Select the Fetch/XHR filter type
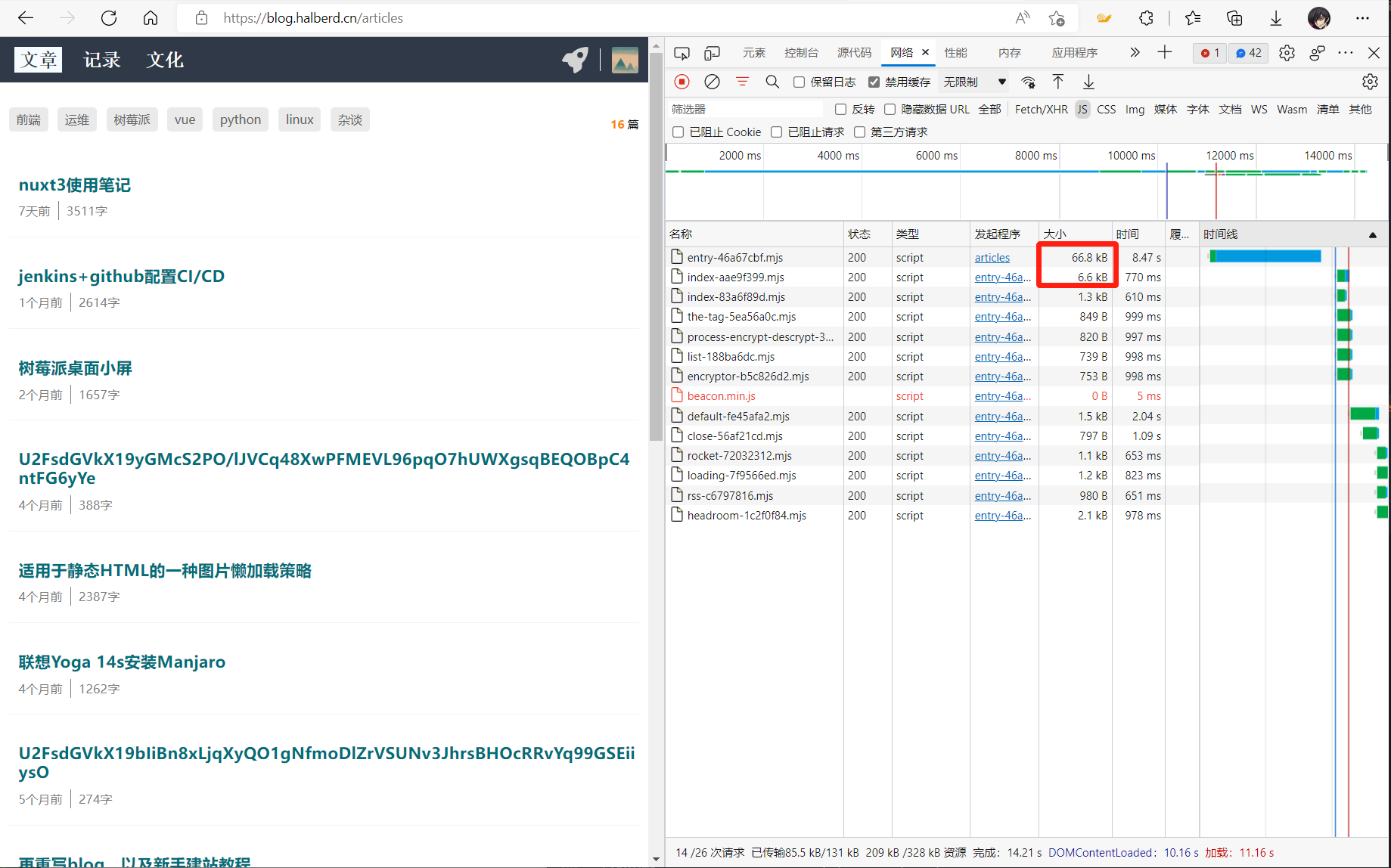 click(x=1041, y=110)
